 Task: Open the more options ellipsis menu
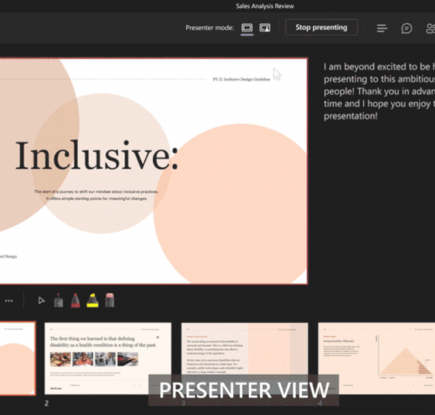click(9, 301)
